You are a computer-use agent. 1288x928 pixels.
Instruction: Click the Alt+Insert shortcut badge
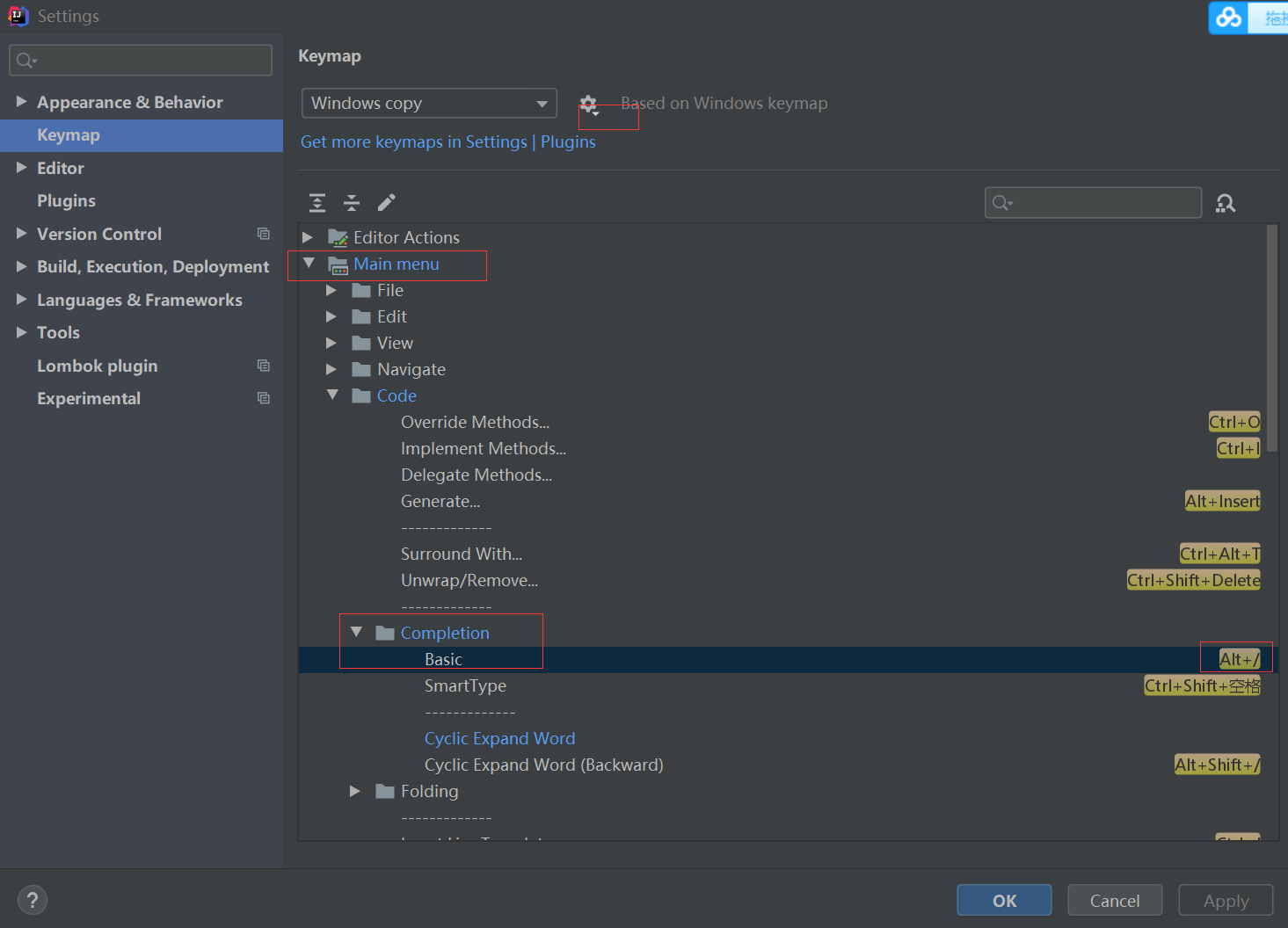click(1222, 501)
